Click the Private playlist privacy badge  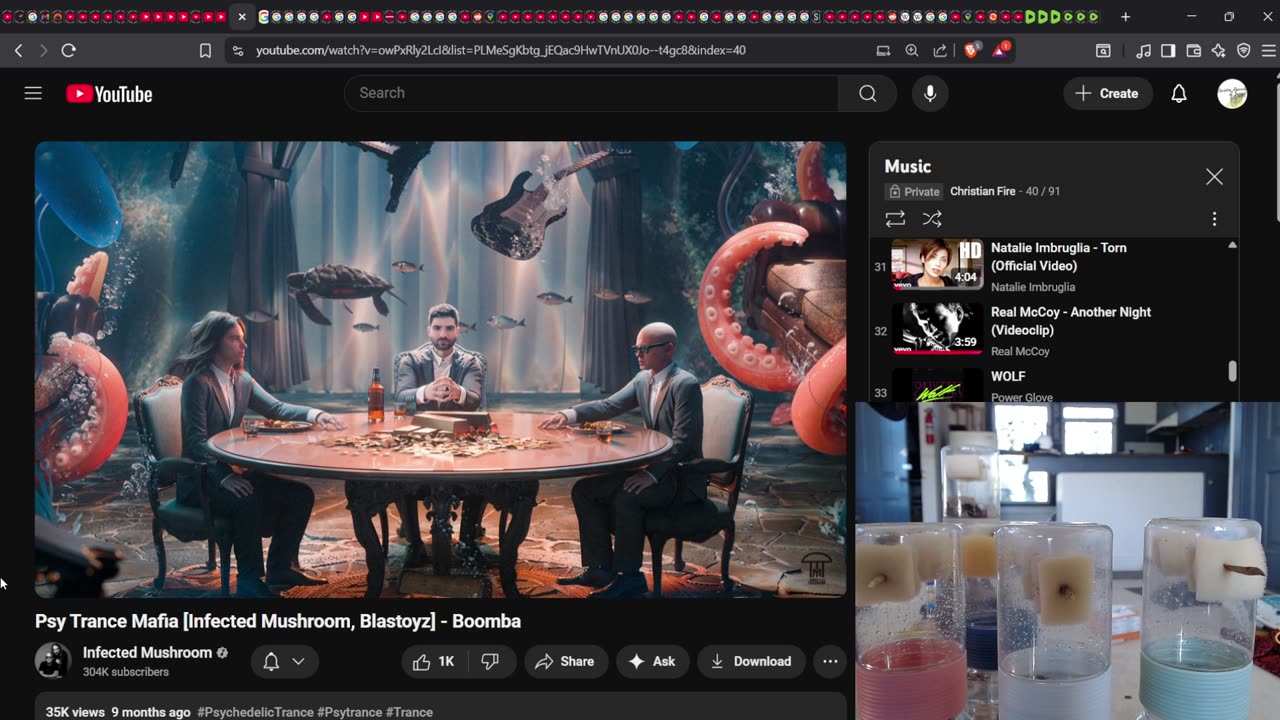point(914,191)
